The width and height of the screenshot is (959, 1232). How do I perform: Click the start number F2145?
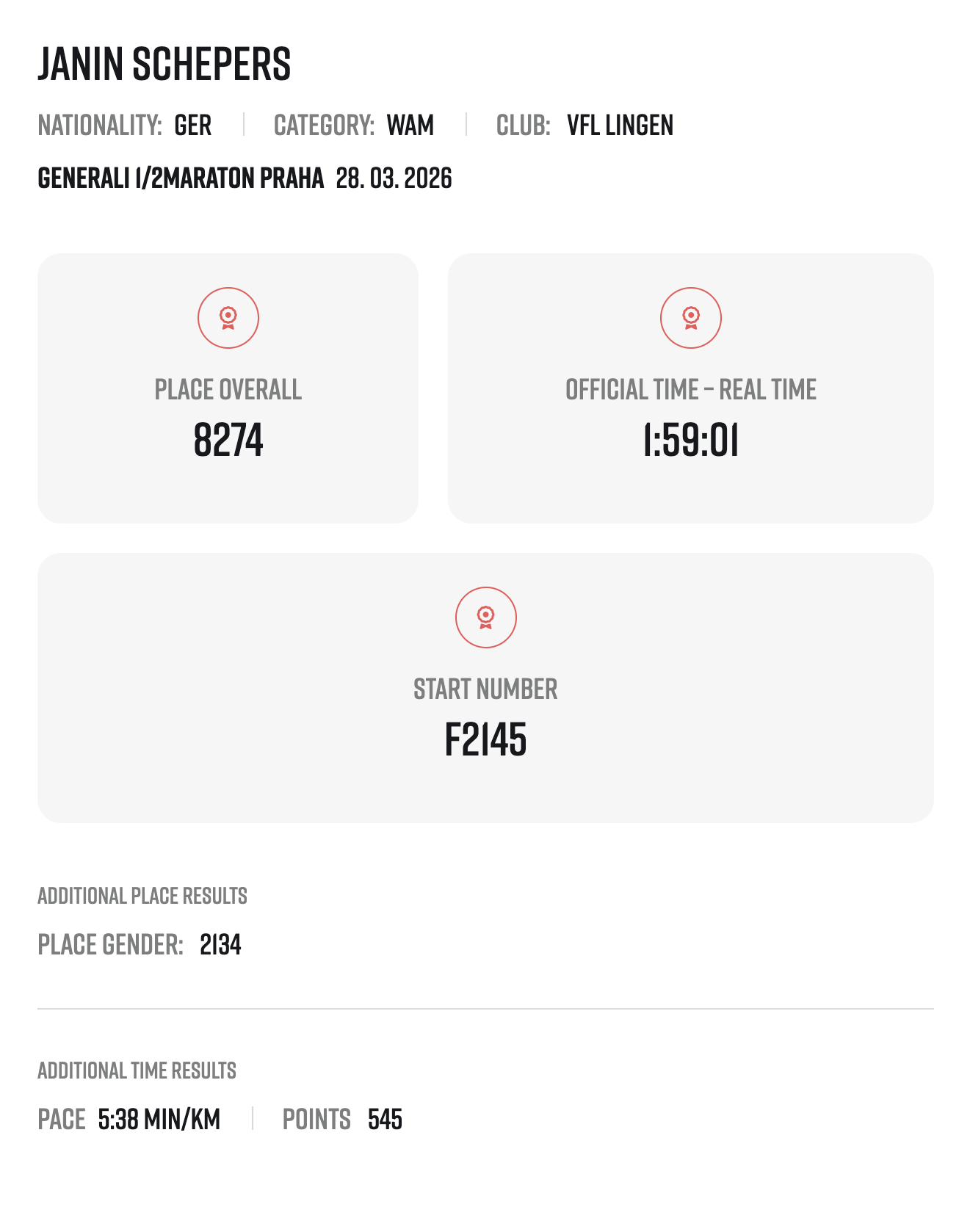click(x=485, y=739)
